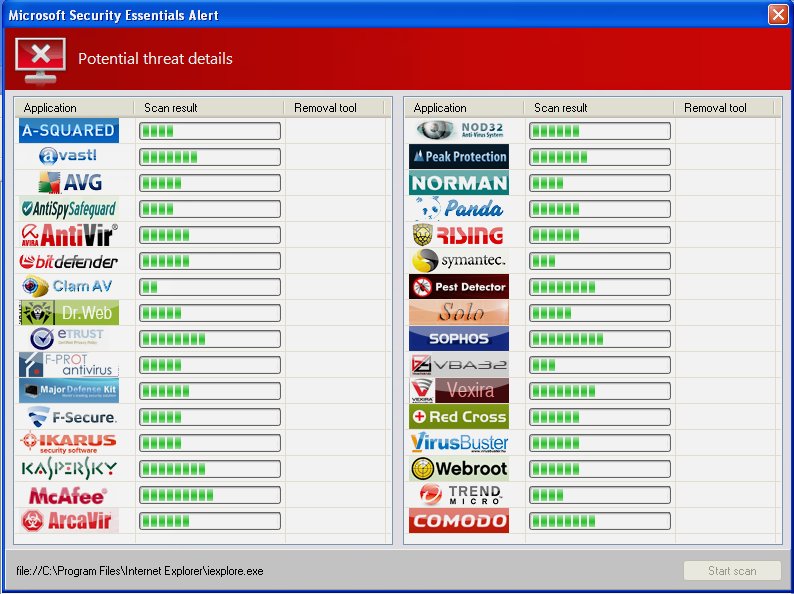Select the COMODO logo
Viewport: 794px width, 594px height.
pos(459,521)
